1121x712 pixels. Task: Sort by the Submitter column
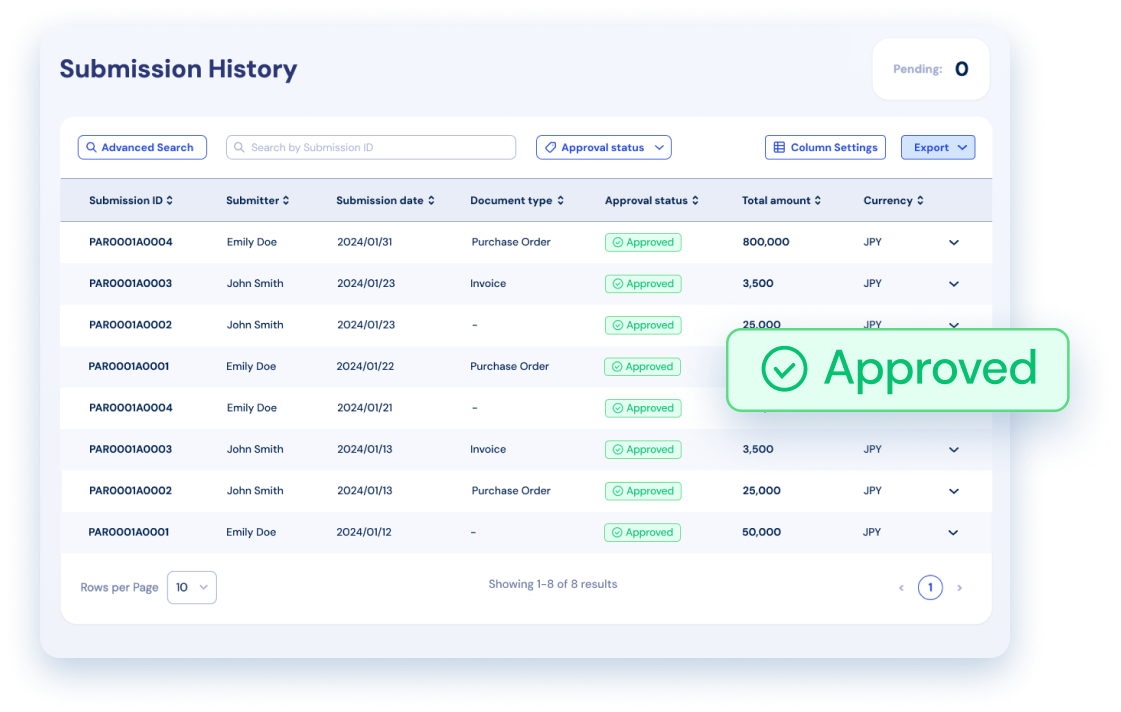pyautogui.click(x=257, y=200)
